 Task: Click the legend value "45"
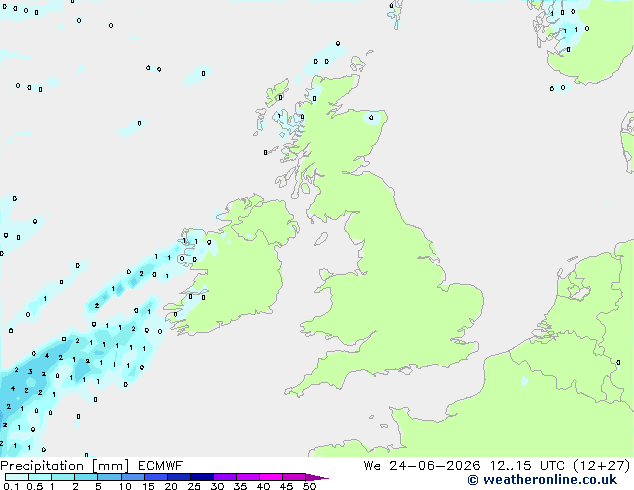286,486
